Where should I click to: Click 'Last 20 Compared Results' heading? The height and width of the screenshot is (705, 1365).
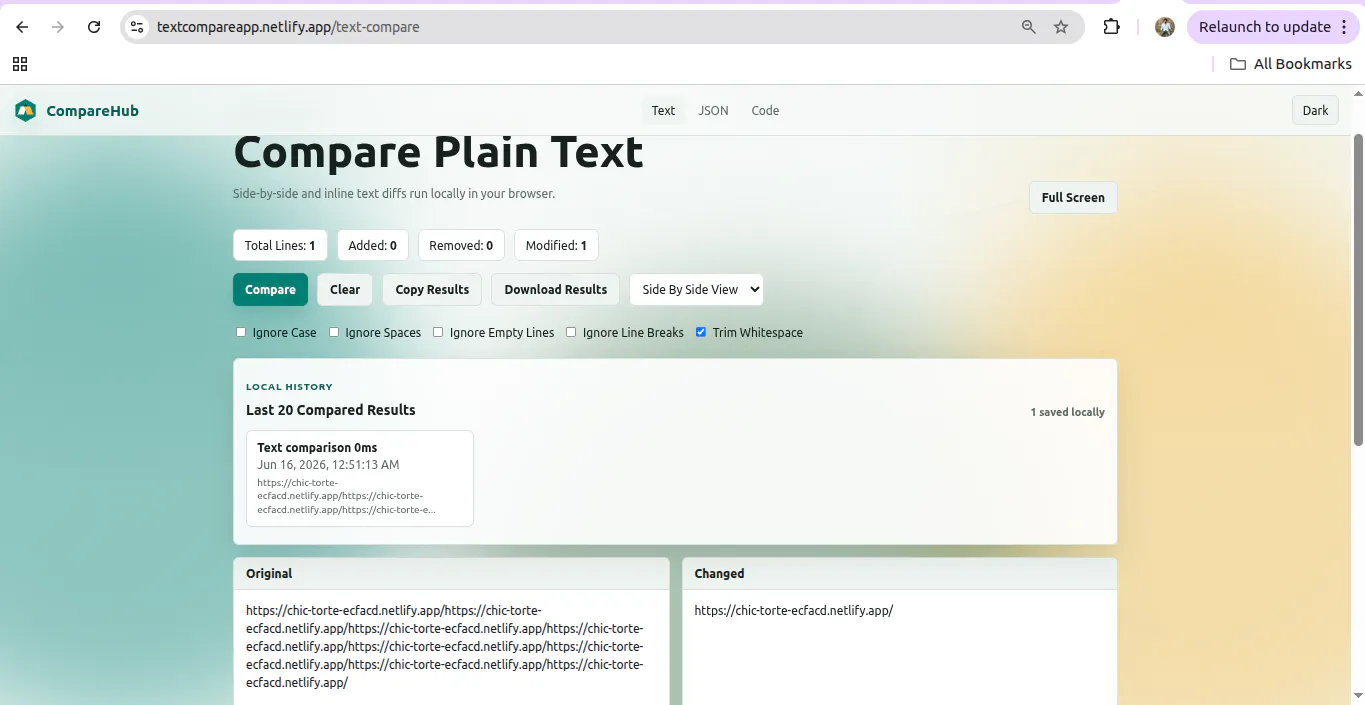[x=331, y=410]
